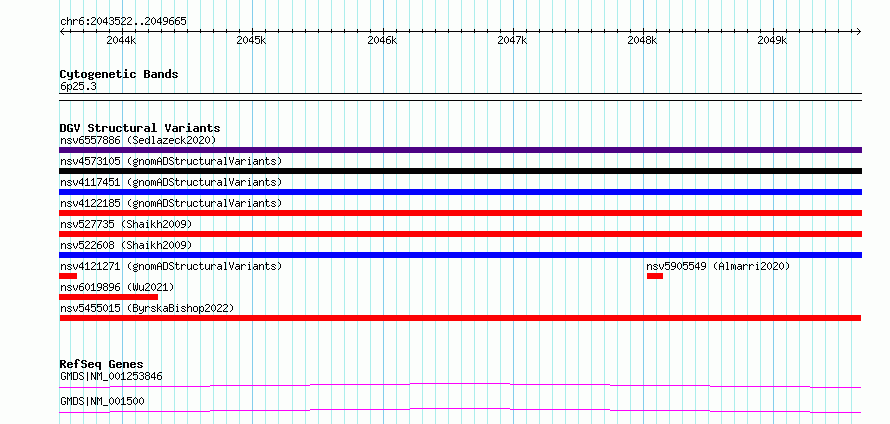Select the short red nsv5905549 bar

(x=654, y=276)
